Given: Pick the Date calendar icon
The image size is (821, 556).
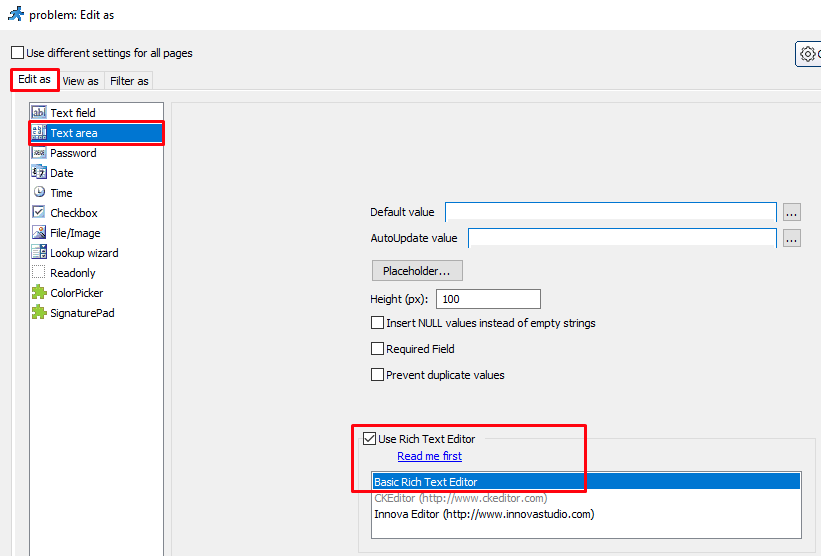Looking at the screenshot, I should click(x=39, y=173).
